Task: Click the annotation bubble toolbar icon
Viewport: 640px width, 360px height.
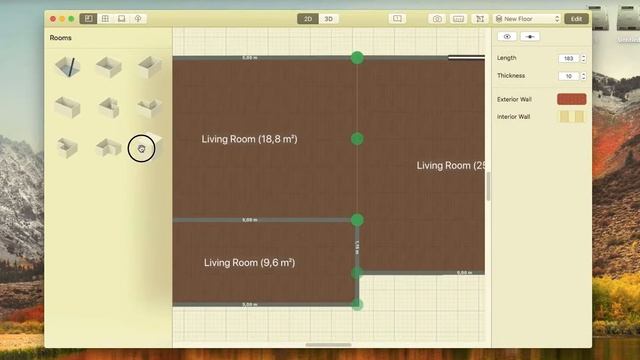Action: tap(397, 19)
